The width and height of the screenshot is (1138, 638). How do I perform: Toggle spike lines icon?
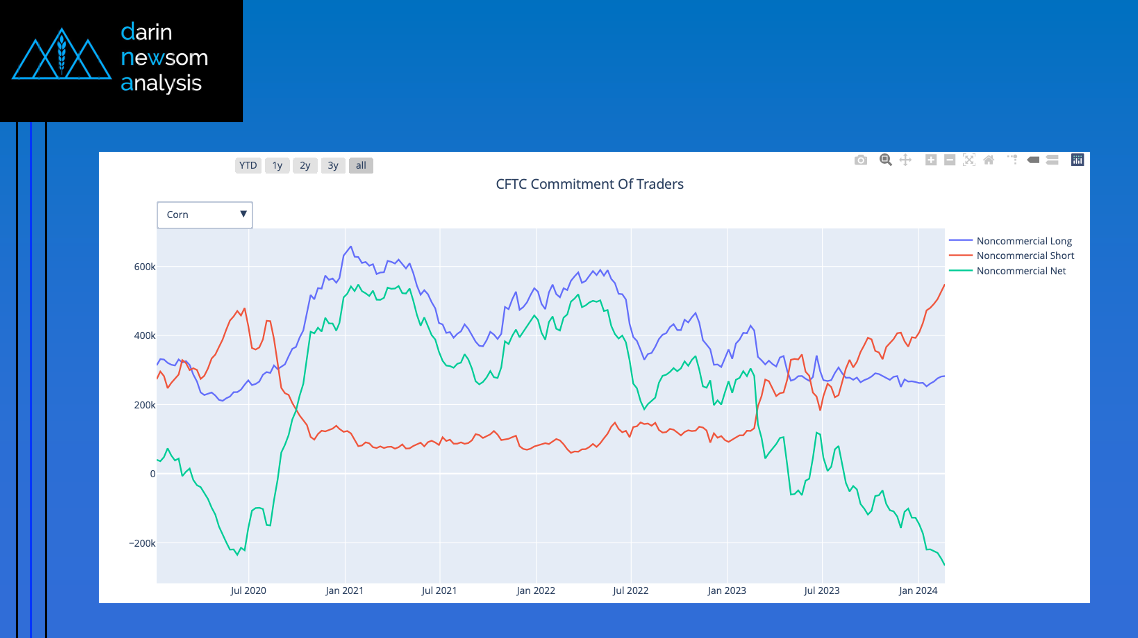1012,160
